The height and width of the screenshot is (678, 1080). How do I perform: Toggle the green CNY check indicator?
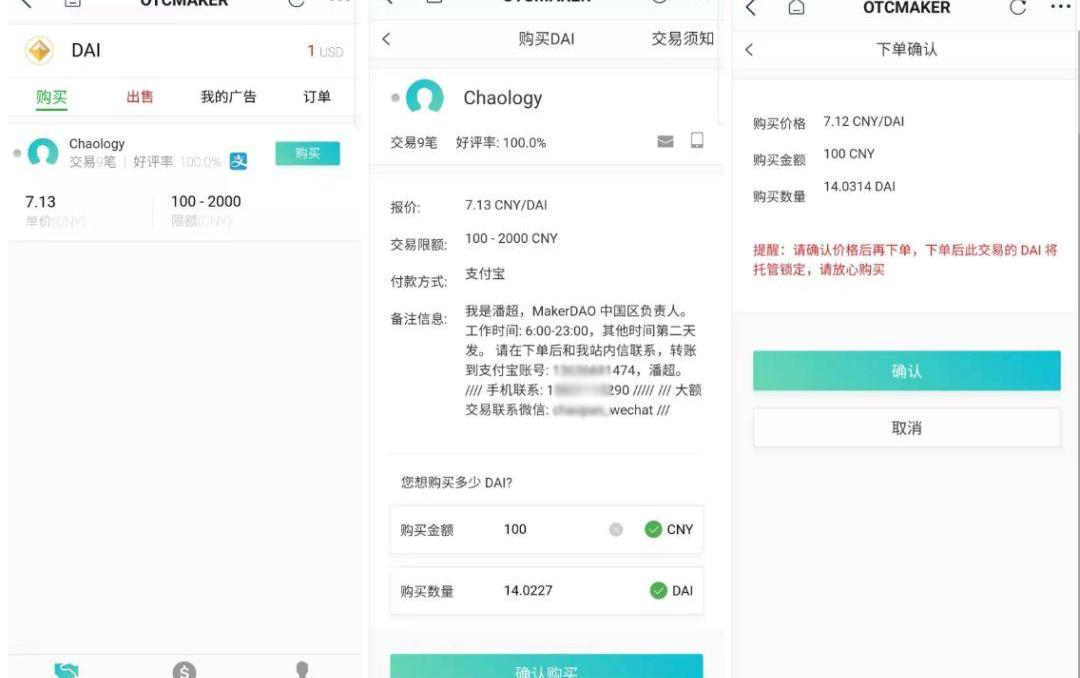[x=654, y=529]
